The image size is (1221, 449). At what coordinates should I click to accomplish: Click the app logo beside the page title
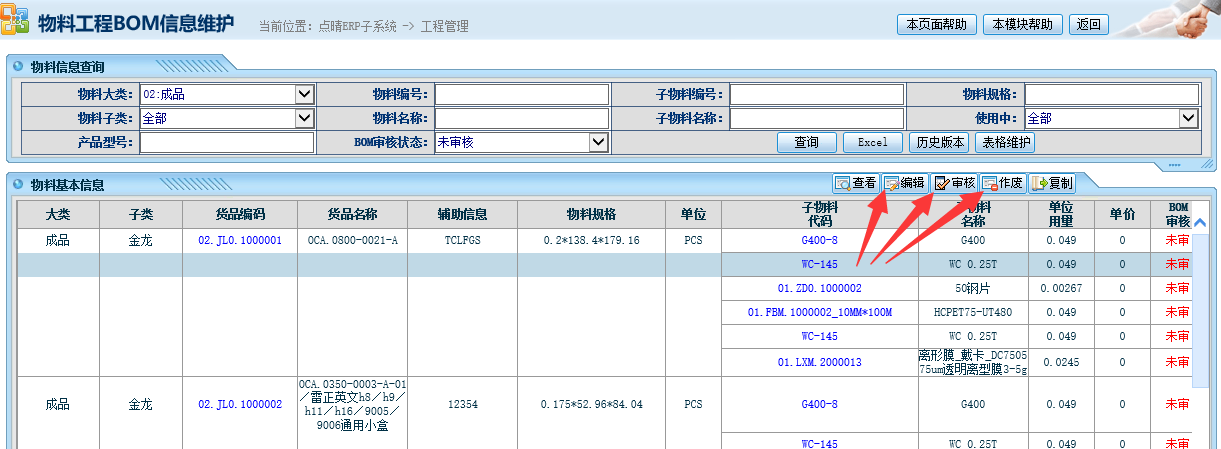15,24
